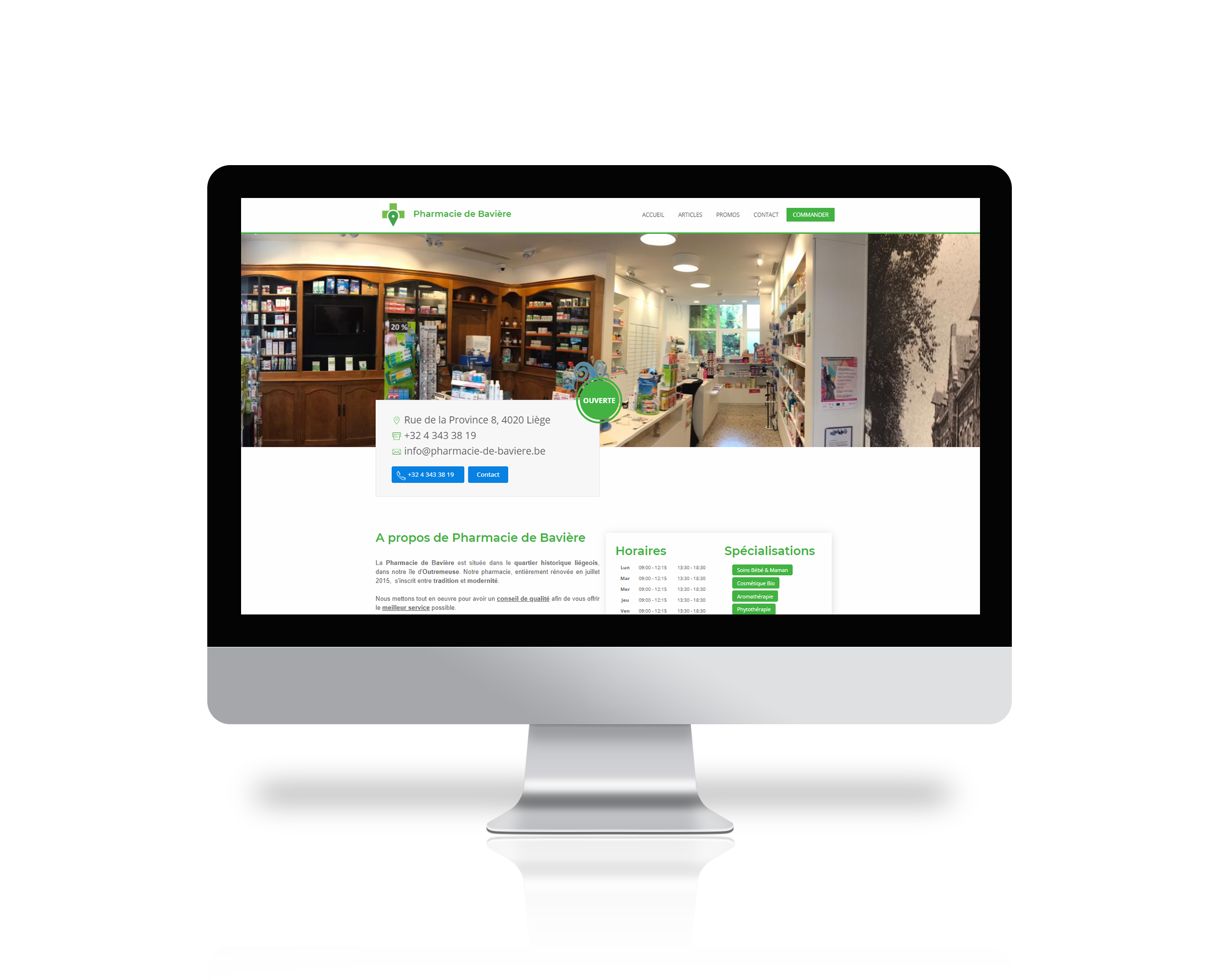Expand the PROMOS navigation menu
This screenshot has width=1225, height=980.
click(726, 214)
